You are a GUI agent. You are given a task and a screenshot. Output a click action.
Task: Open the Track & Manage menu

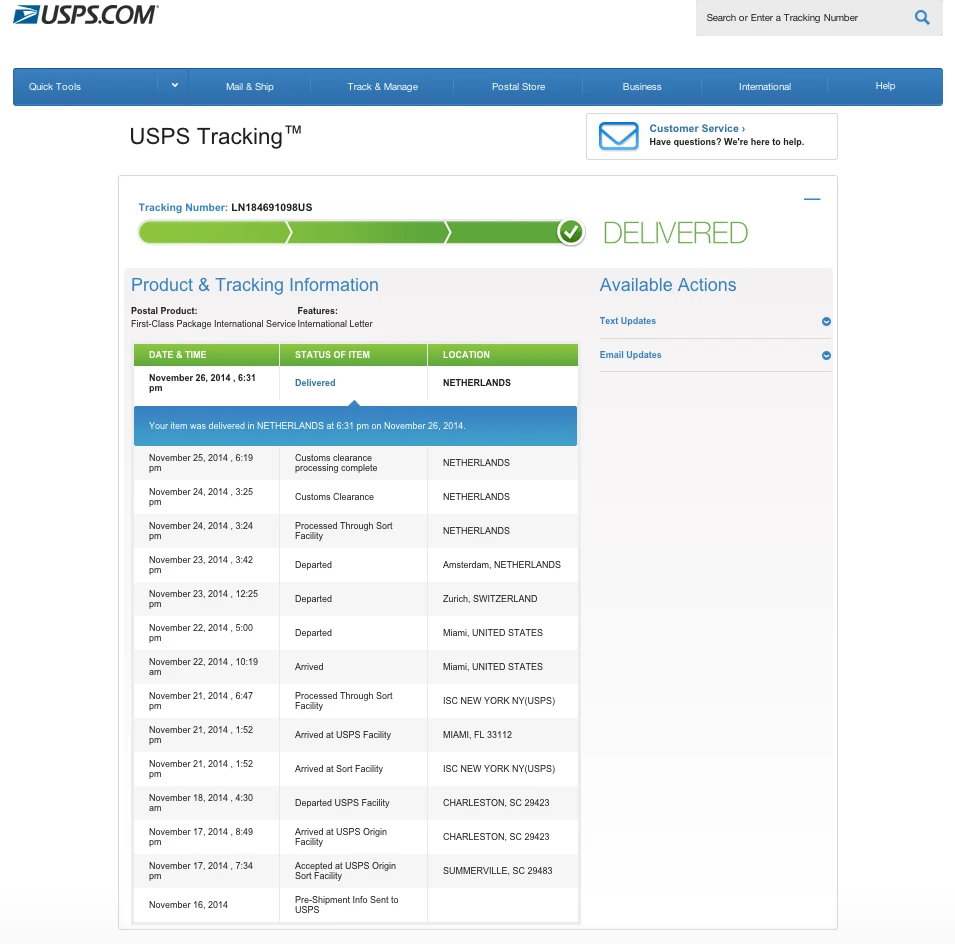coord(382,86)
